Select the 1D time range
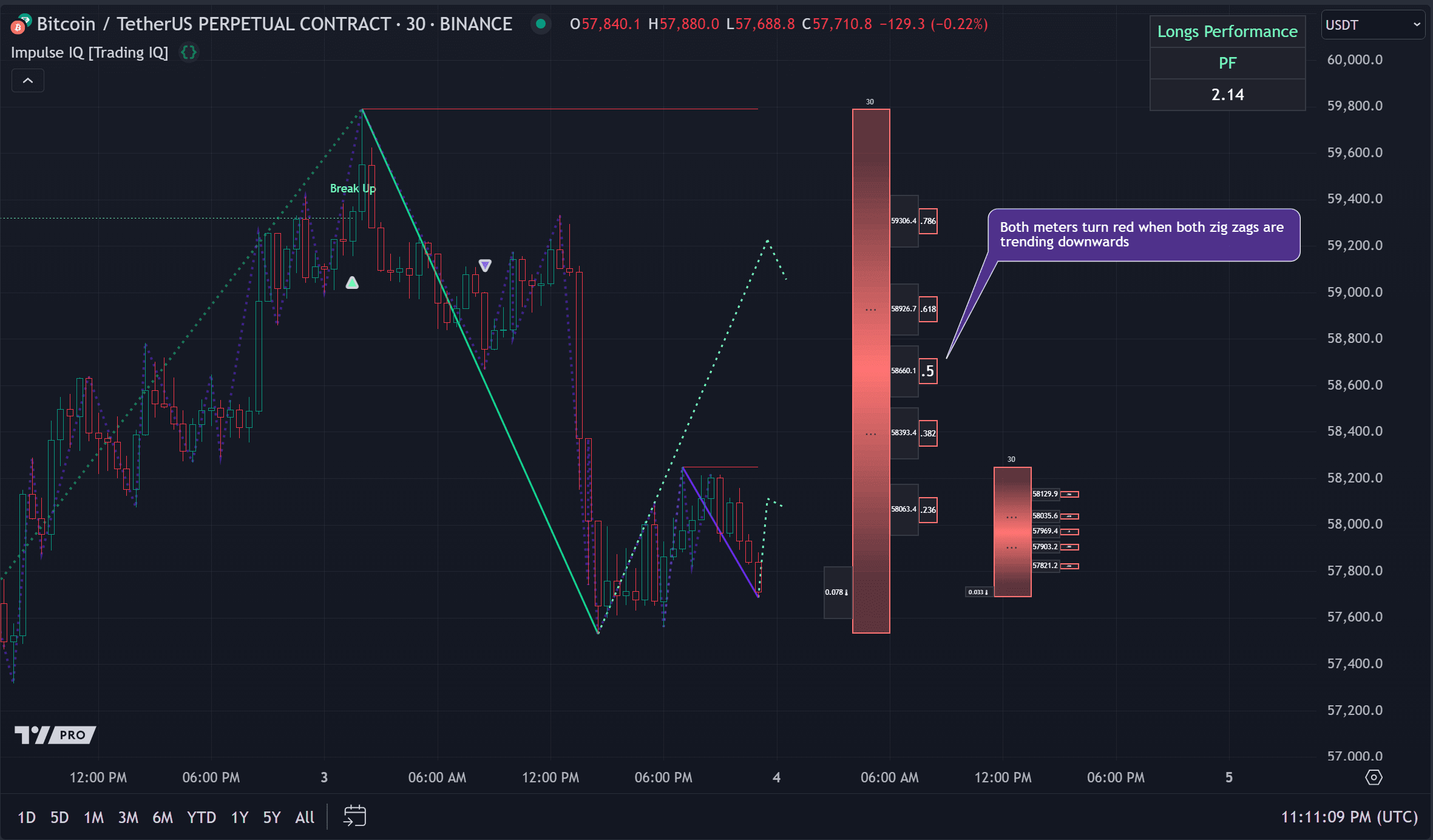The height and width of the screenshot is (840, 1433). coord(27,818)
